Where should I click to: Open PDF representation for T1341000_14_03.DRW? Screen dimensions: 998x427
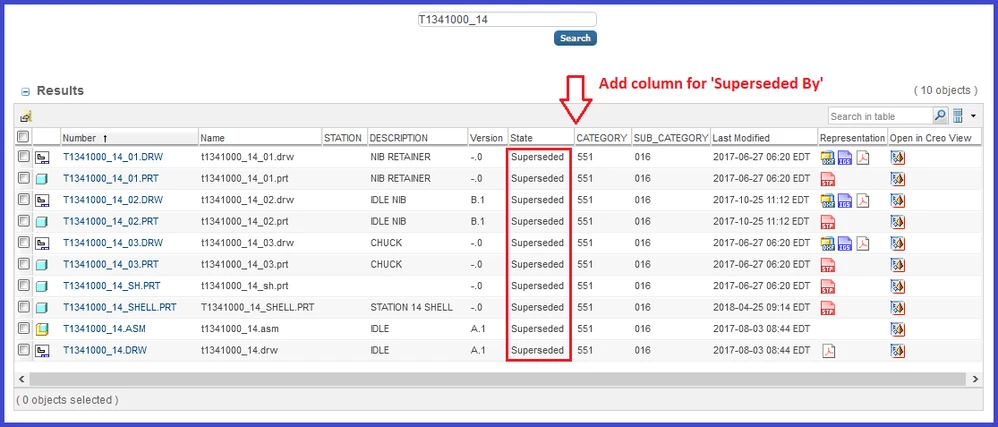(x=862, y=243)
